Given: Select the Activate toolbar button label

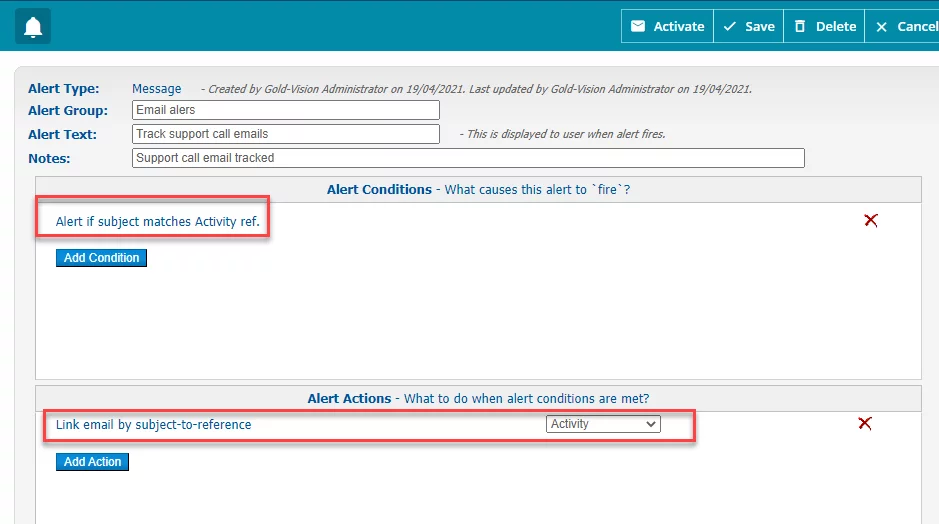Looking at the screenshot, I should tap(678, 26).
